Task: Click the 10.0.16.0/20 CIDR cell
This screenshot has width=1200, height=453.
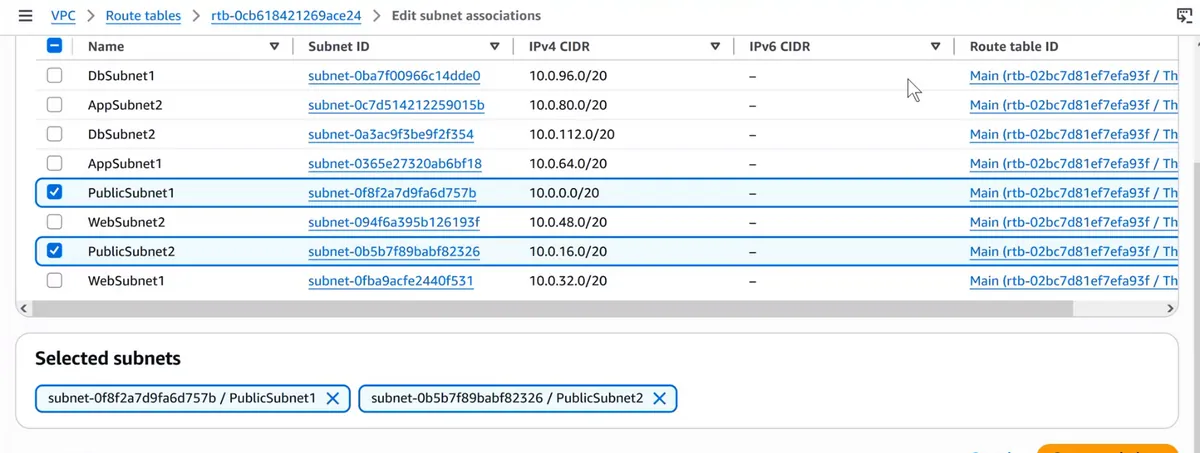Action: click(x=566, y=251)
